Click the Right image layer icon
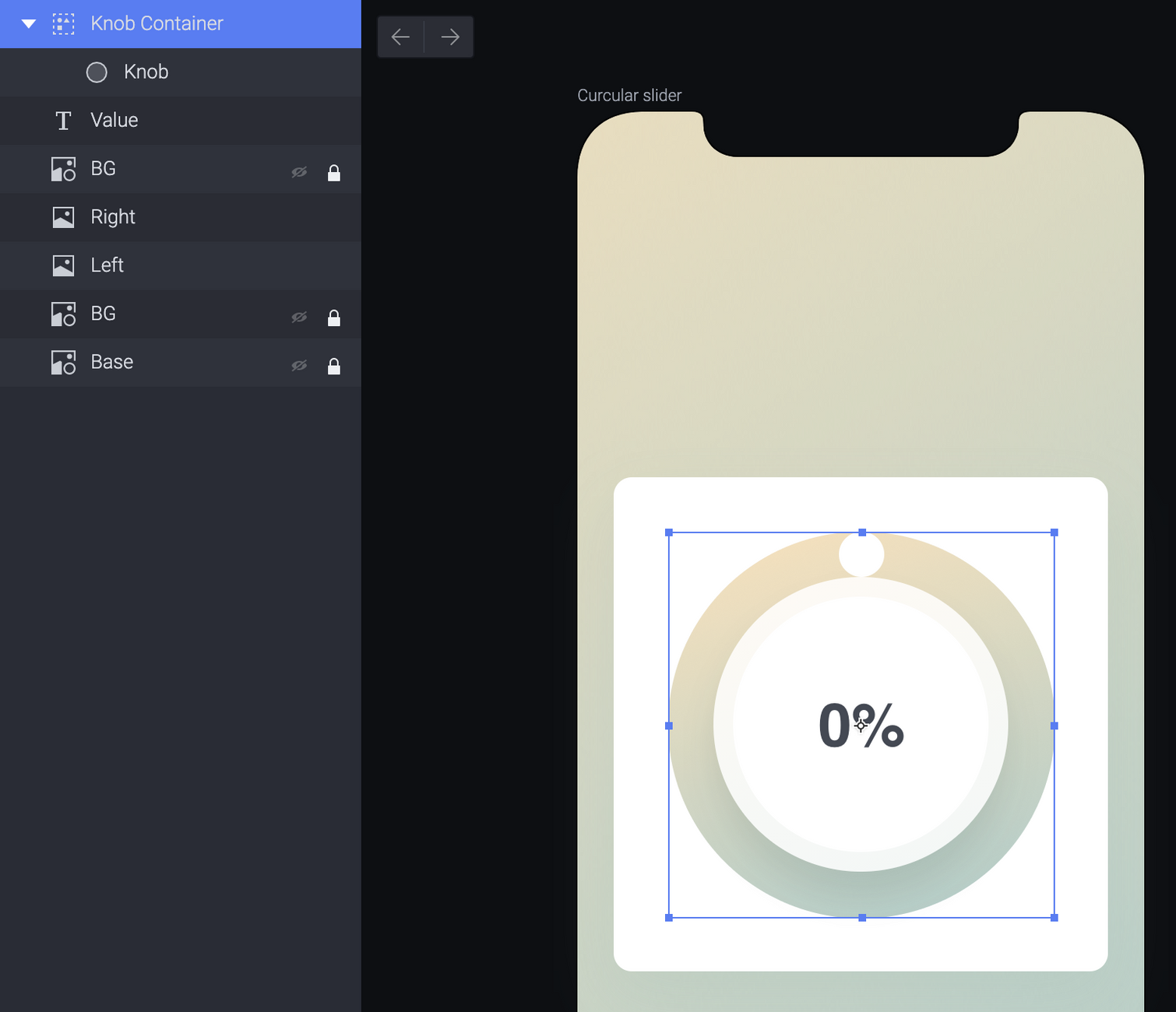The image size is (1176, 1012). tap(63, 217)
